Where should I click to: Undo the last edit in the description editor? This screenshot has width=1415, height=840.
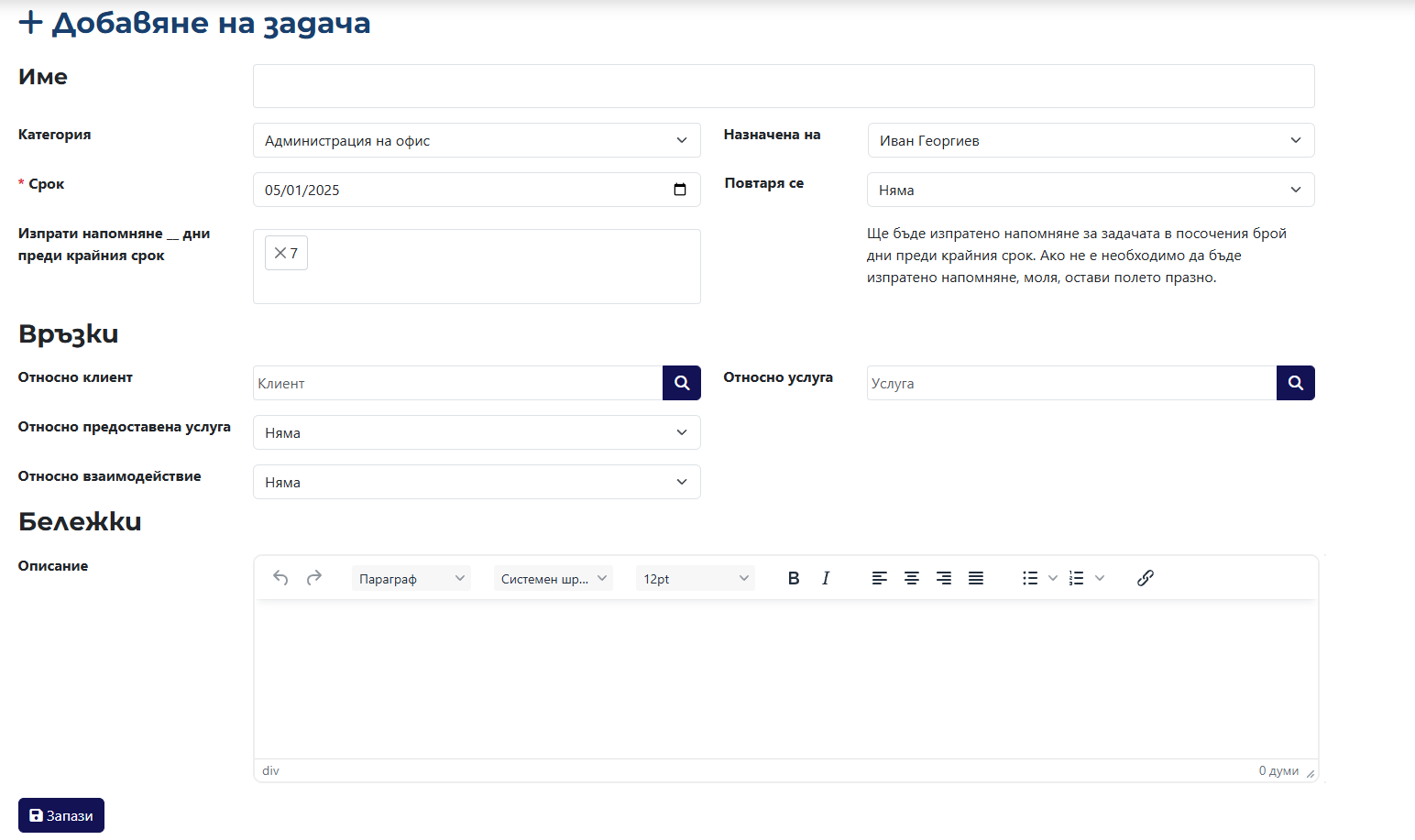tap(280, 578)
